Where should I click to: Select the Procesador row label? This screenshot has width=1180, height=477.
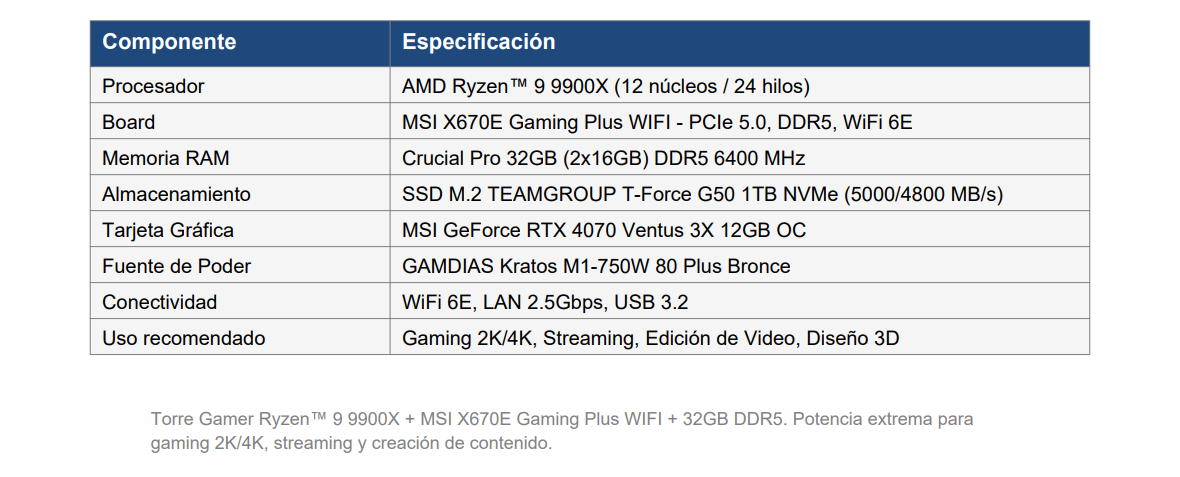click(x=240, y=86)
